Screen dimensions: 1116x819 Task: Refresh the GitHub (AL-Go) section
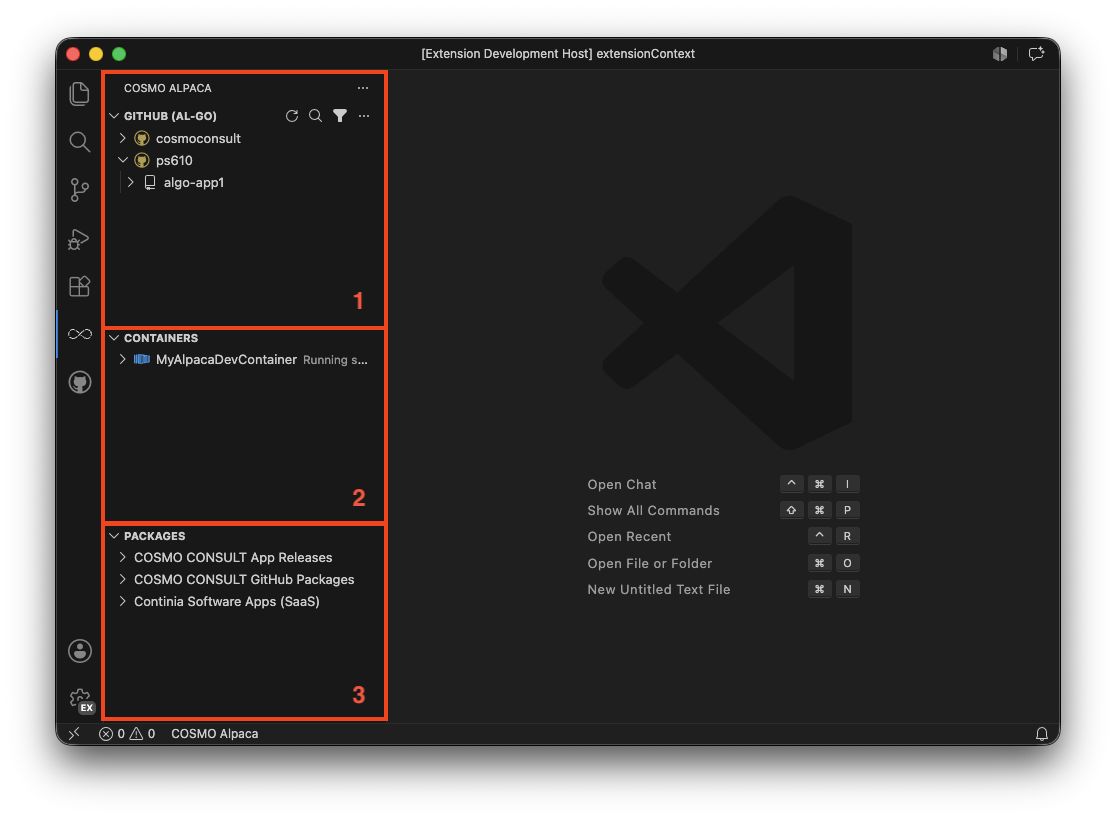click(292, 115)
